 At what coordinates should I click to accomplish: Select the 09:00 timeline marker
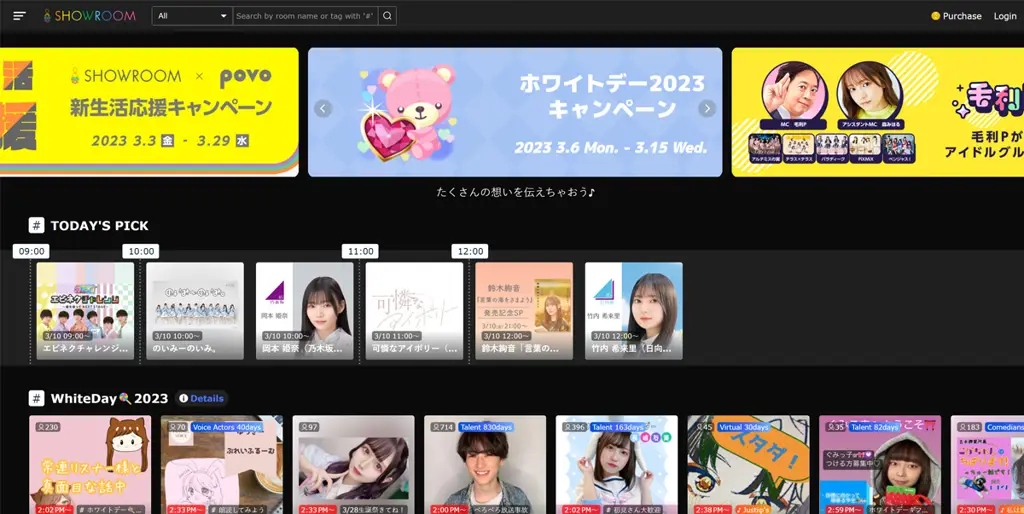(x=31, y=251)
